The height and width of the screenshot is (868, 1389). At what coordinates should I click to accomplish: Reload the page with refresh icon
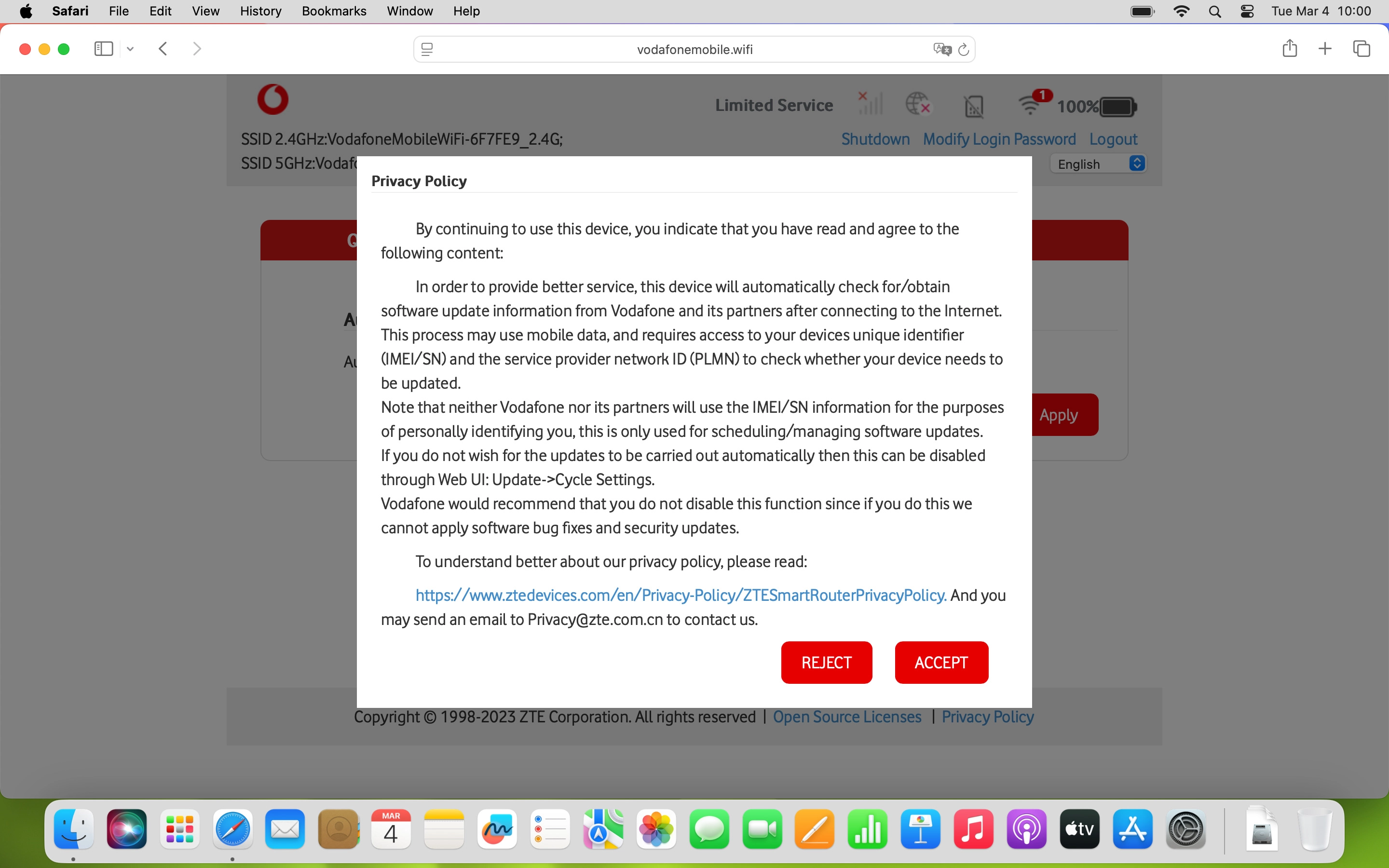(964, 49)
